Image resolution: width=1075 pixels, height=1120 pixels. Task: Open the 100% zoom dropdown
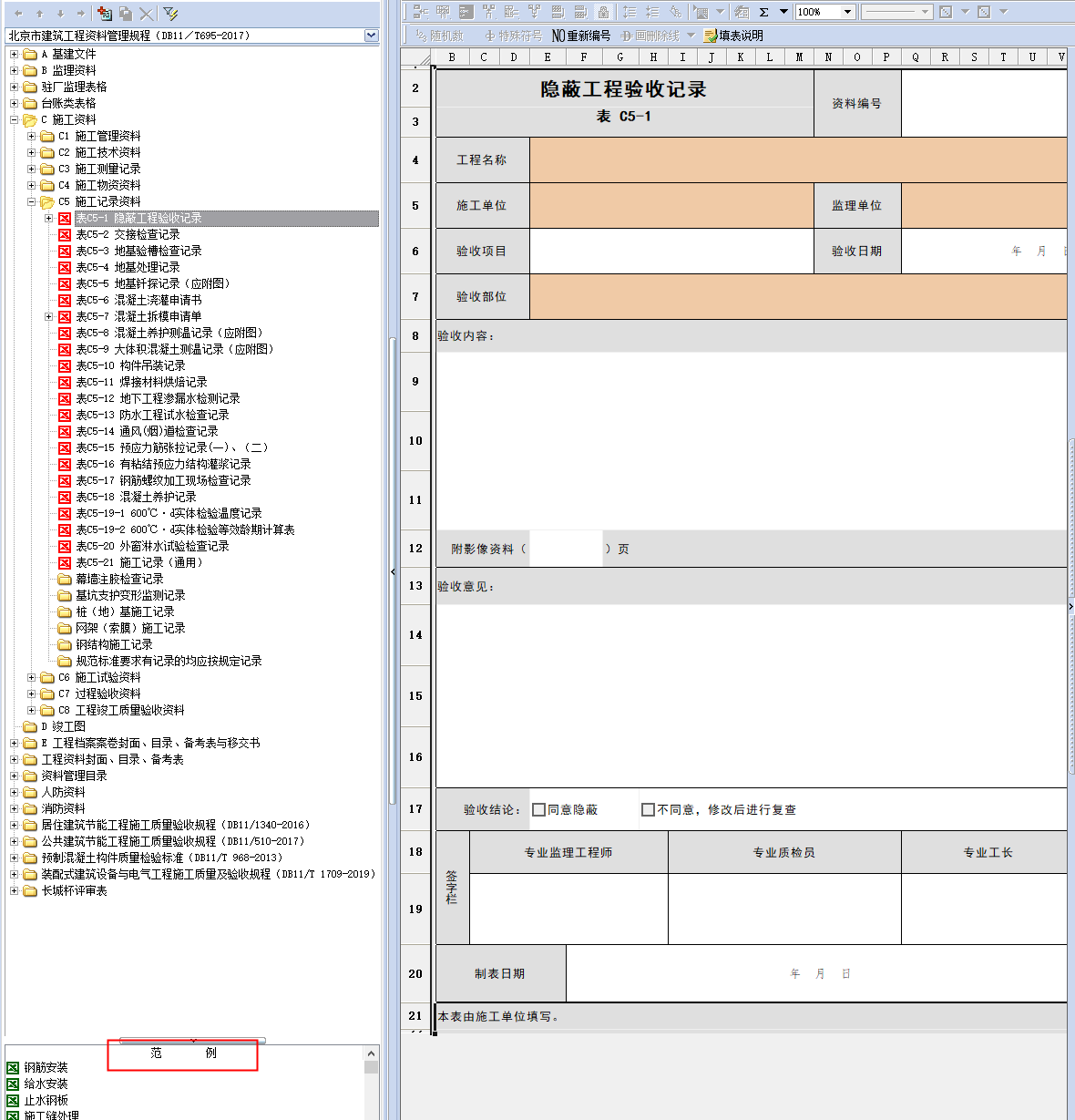click(847, 12)
